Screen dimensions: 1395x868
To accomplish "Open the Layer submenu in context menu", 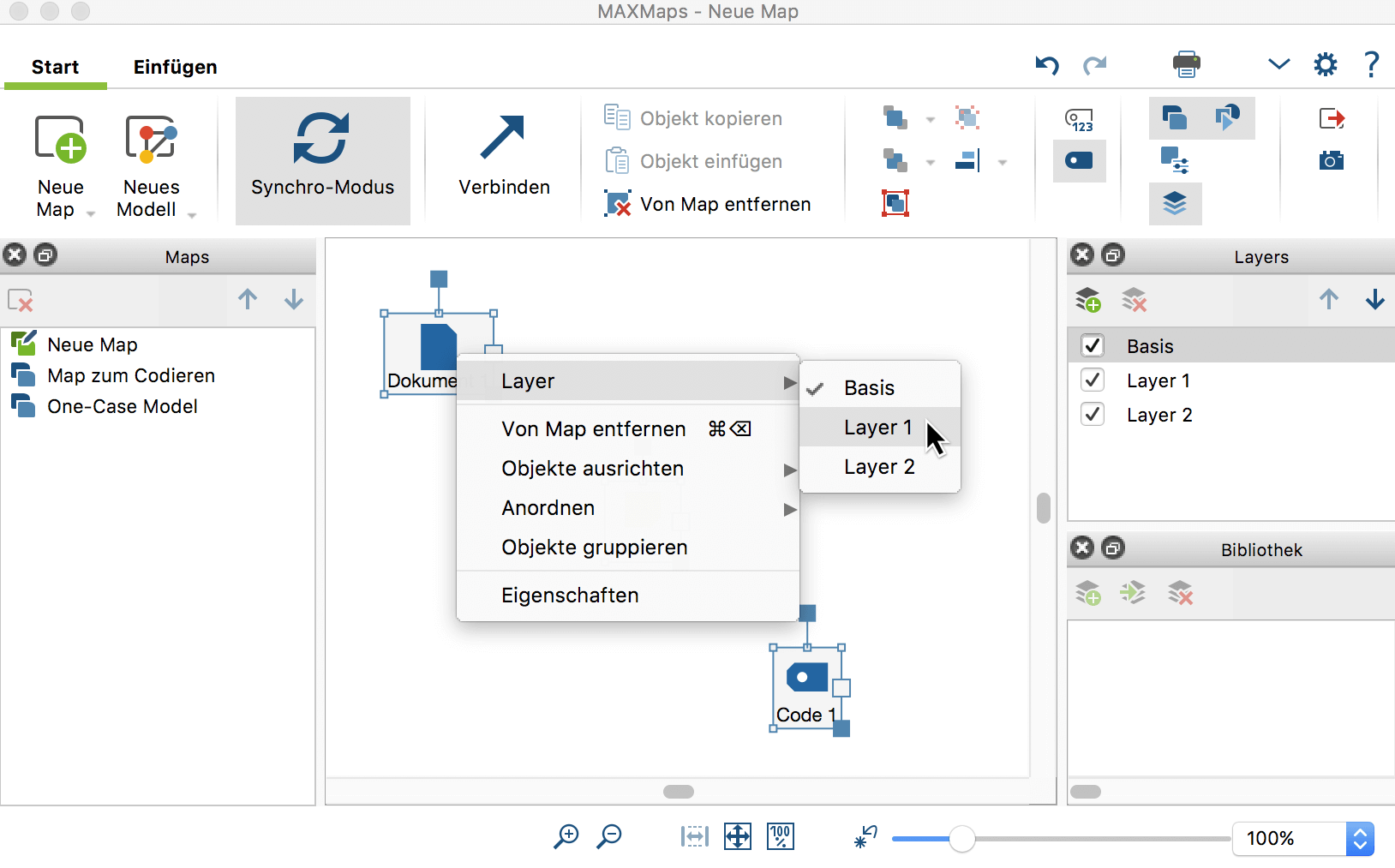I will pos(628,381).
